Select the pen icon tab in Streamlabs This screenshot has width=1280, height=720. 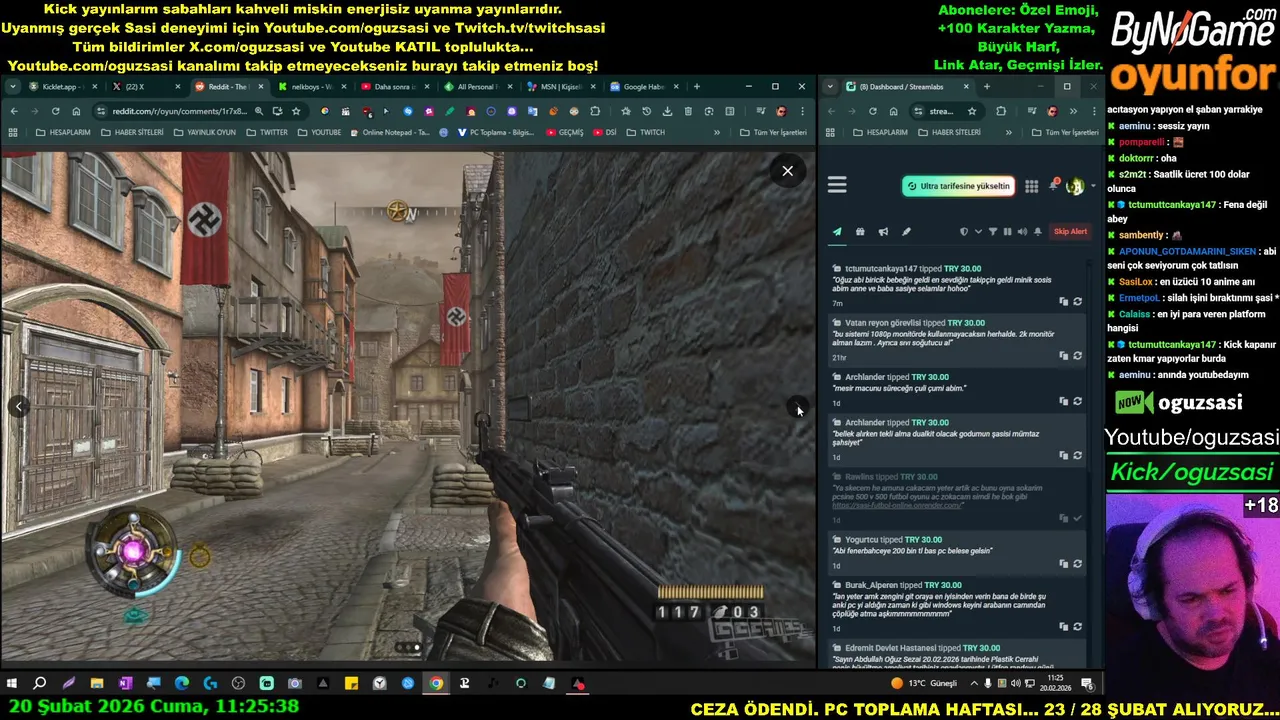pos(906,232)
